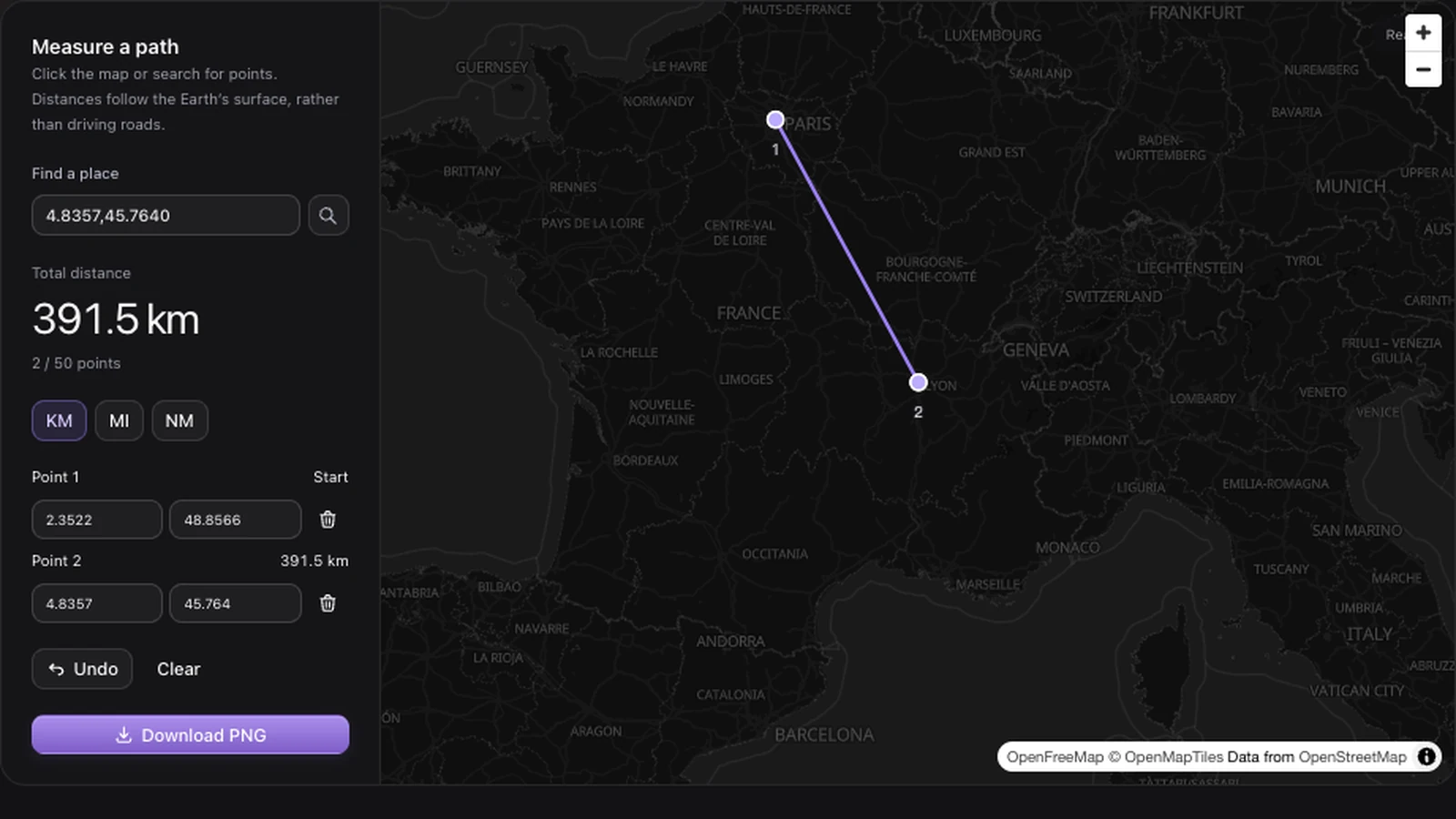Edit Point 1 longitude field 2.3522
Screen dimensions: 1456x819
coord(97,520)
